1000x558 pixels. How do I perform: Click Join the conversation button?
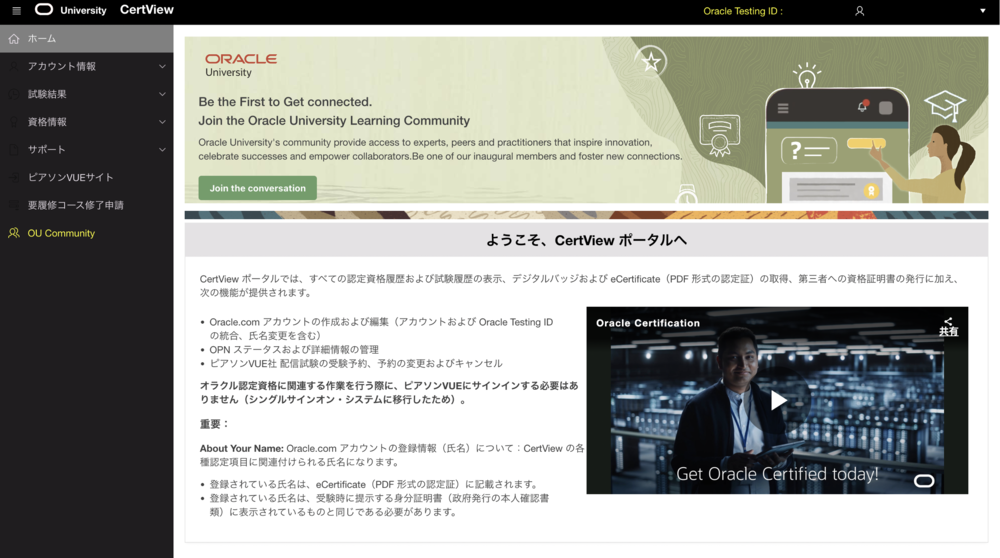tap(258, 188)
